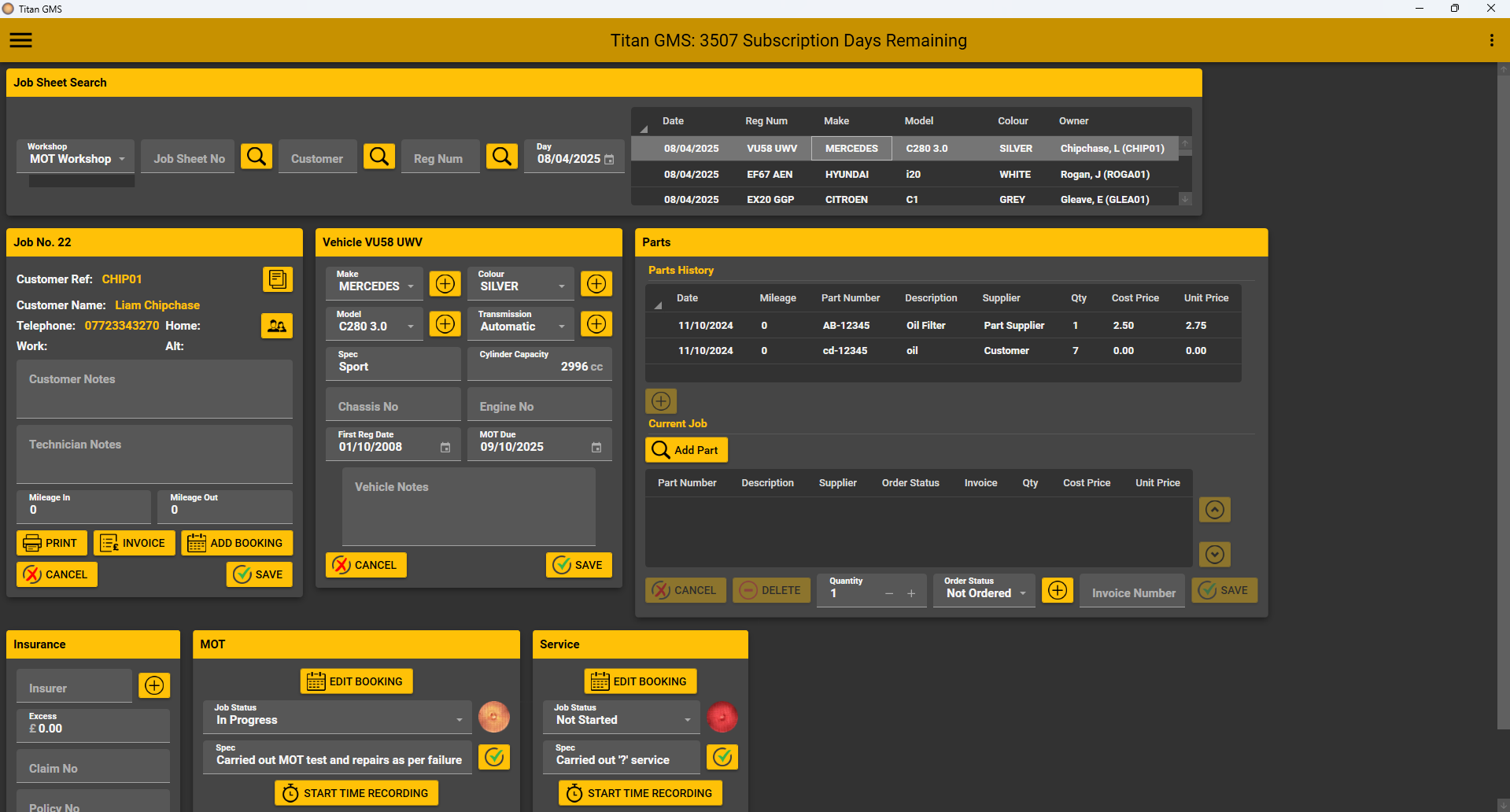Viewport: 1510px width, 812px height.
Task: Add new vehicle Make plus icon
Action: coord(445,284)
